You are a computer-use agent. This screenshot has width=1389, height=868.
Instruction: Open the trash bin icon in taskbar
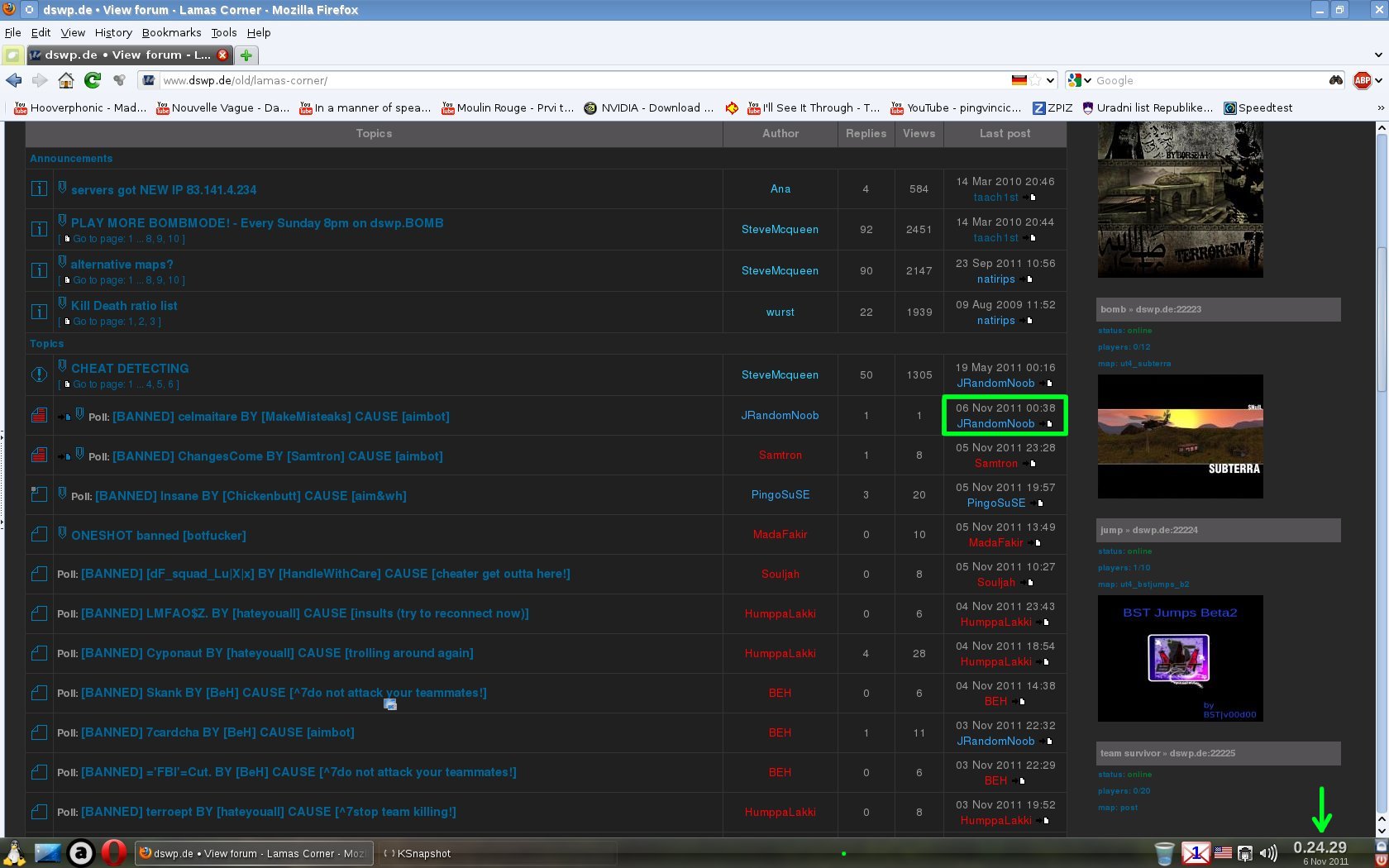click(1163, 852)
